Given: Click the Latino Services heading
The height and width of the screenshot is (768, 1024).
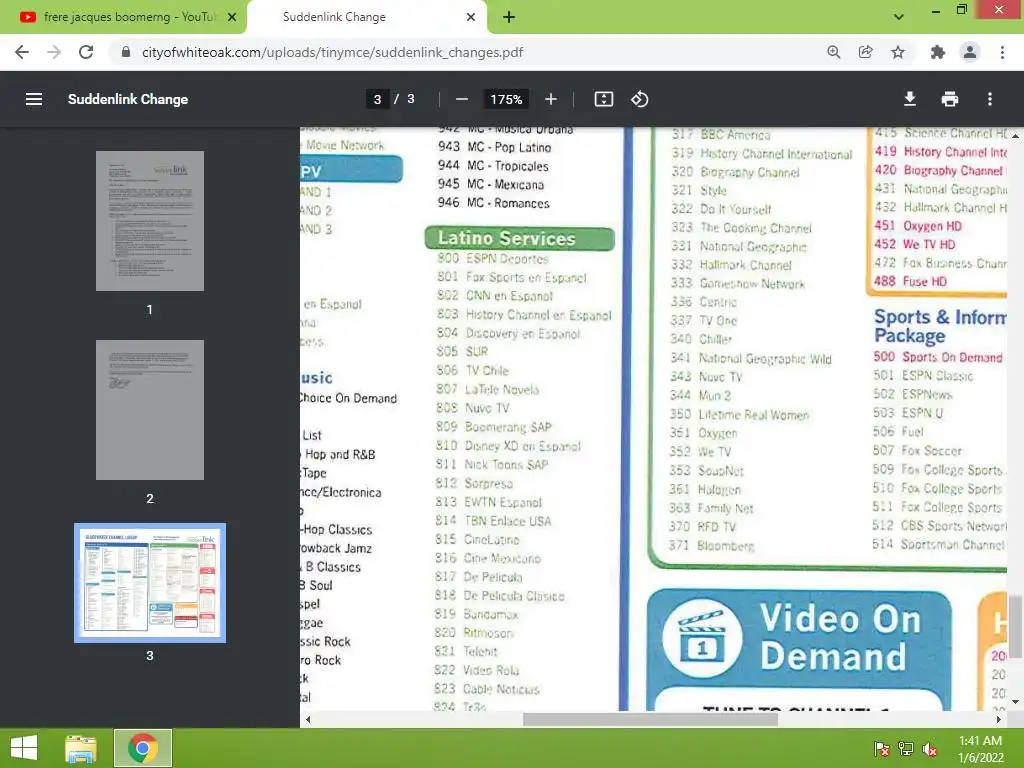Looking at the screenshot, I should (x=520, y=238).
